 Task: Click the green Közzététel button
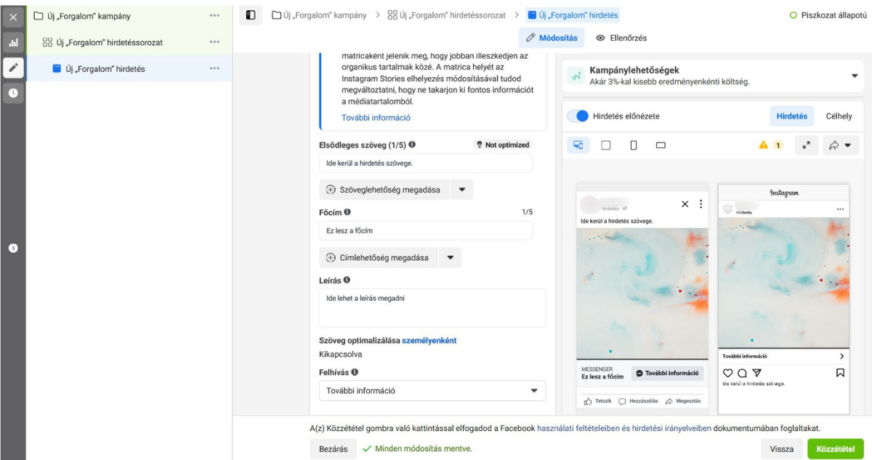click(835, 449)
